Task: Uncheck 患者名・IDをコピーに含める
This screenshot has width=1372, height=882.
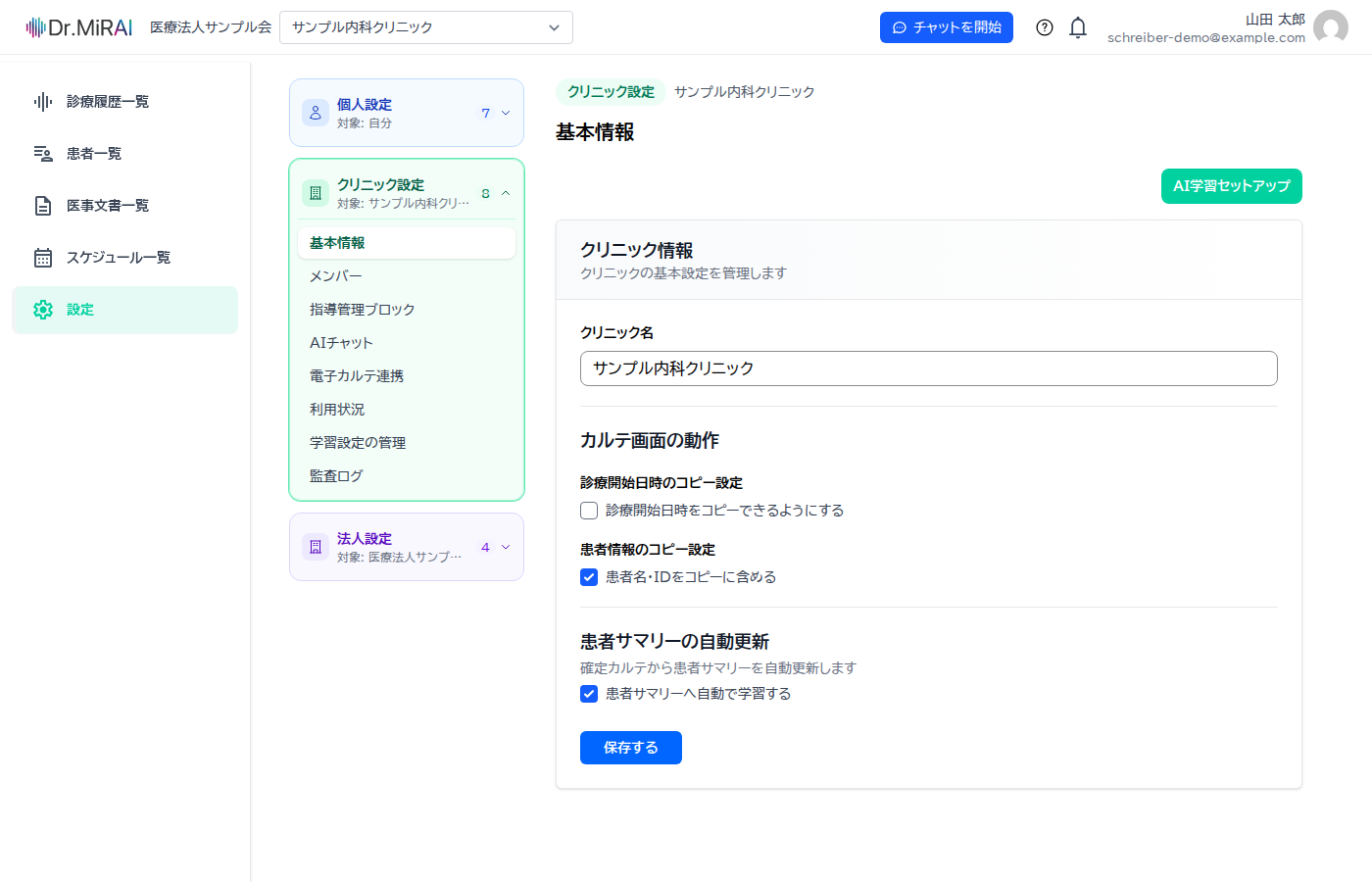Action: pos(589,577)
